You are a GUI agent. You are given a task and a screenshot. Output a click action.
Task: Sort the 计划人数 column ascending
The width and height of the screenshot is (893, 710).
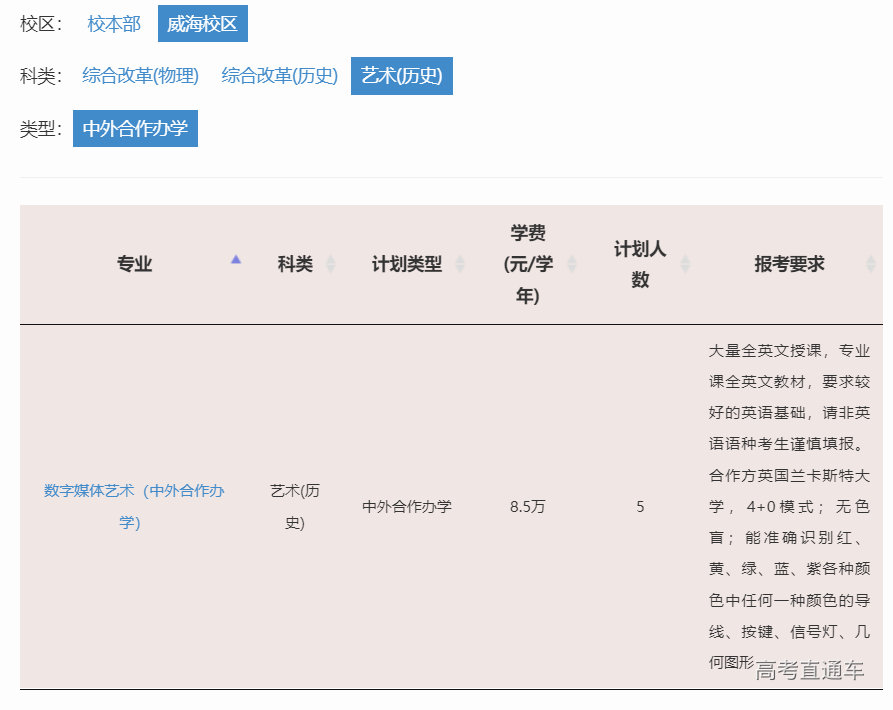pos(686,258)
